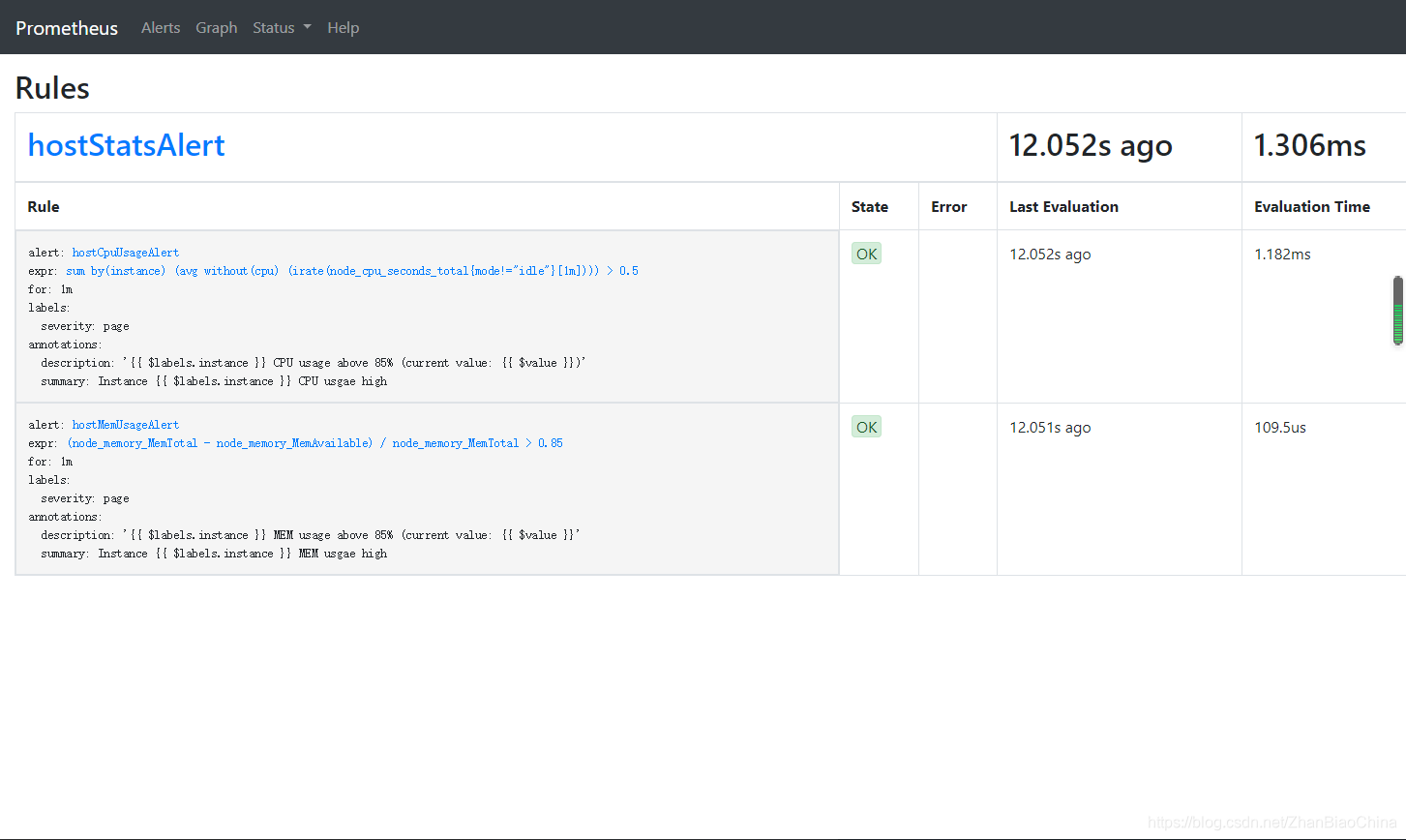Open the hostStatsAlert rule group link
Screen dimensions: 1406x840
[127, 145]
